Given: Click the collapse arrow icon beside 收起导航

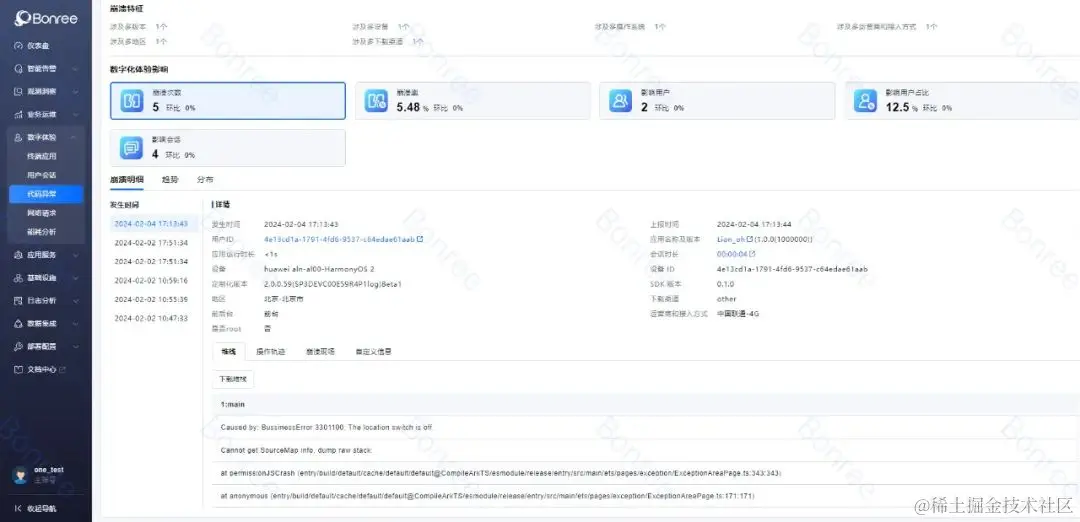Looking at the screenshot, I should 19,509.
